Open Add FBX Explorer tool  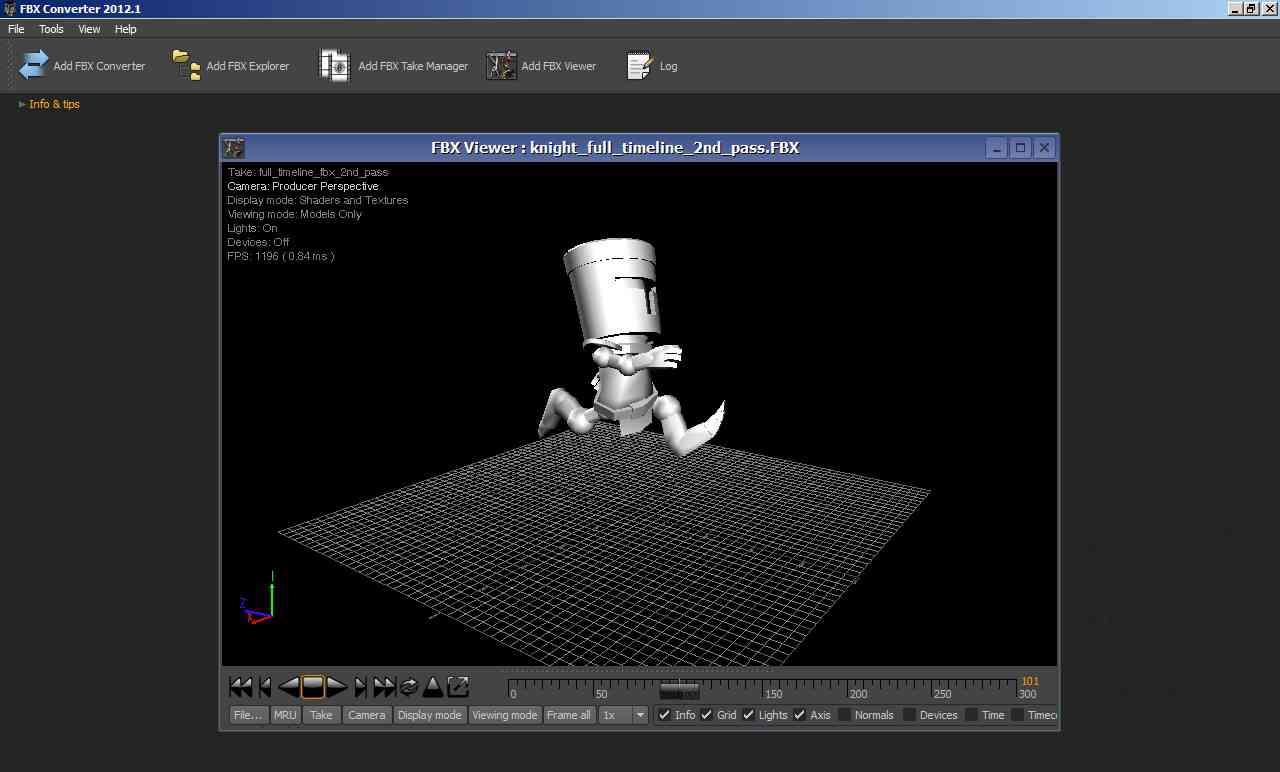pos(187,65)
